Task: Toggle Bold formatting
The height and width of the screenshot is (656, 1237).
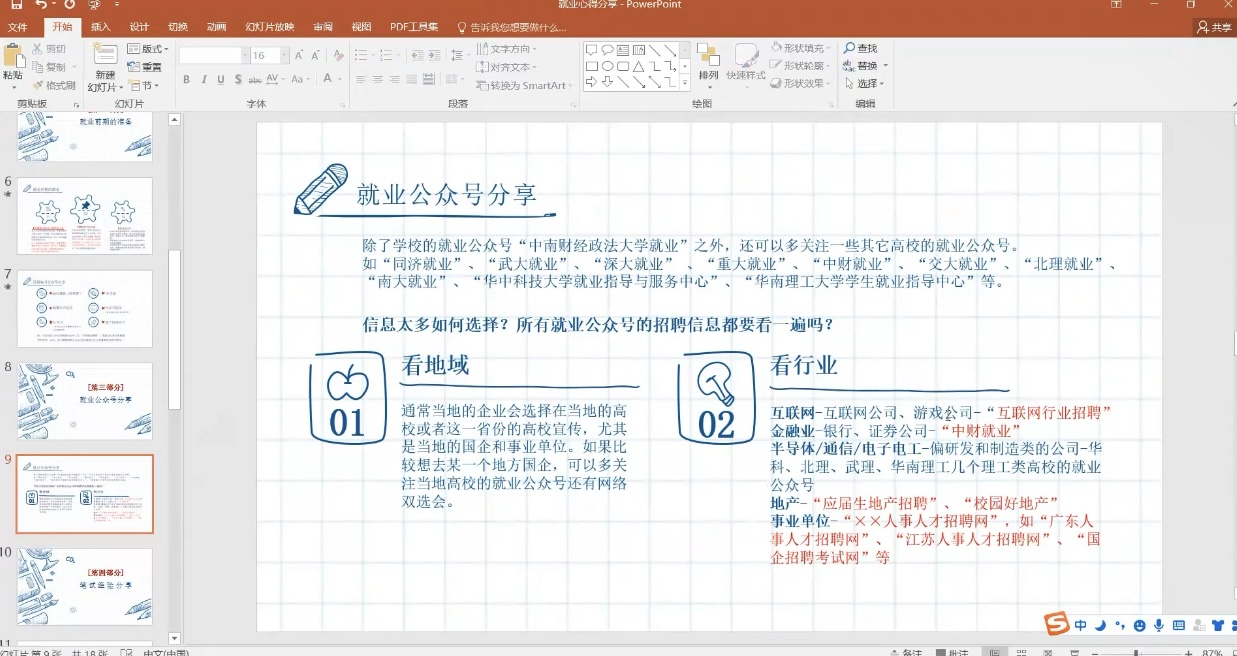Action: pyautogui.click(x=185, y=80)
